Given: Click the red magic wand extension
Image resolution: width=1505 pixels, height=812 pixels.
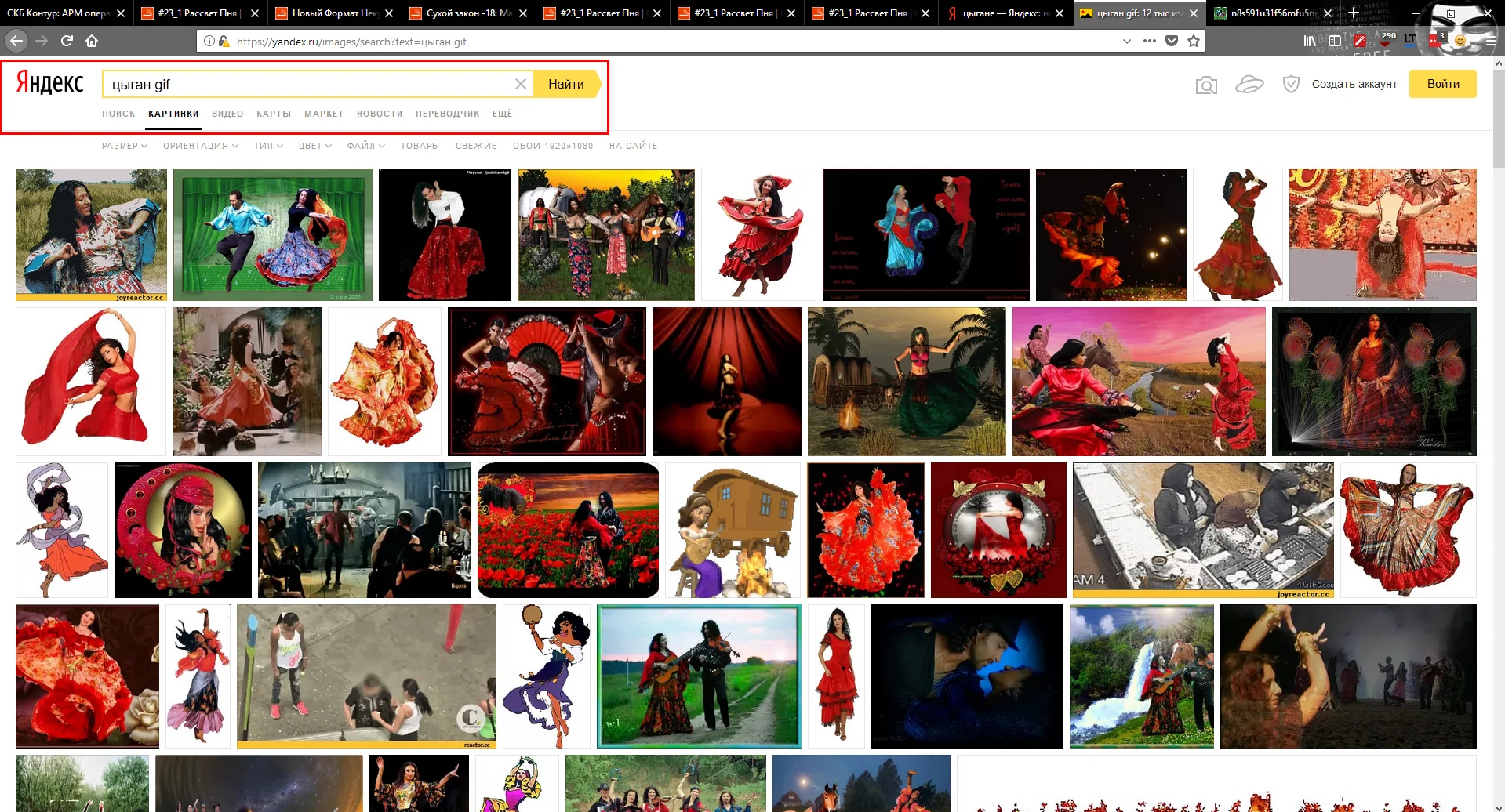Looking at the screenshot, I should pos(1360,41).
